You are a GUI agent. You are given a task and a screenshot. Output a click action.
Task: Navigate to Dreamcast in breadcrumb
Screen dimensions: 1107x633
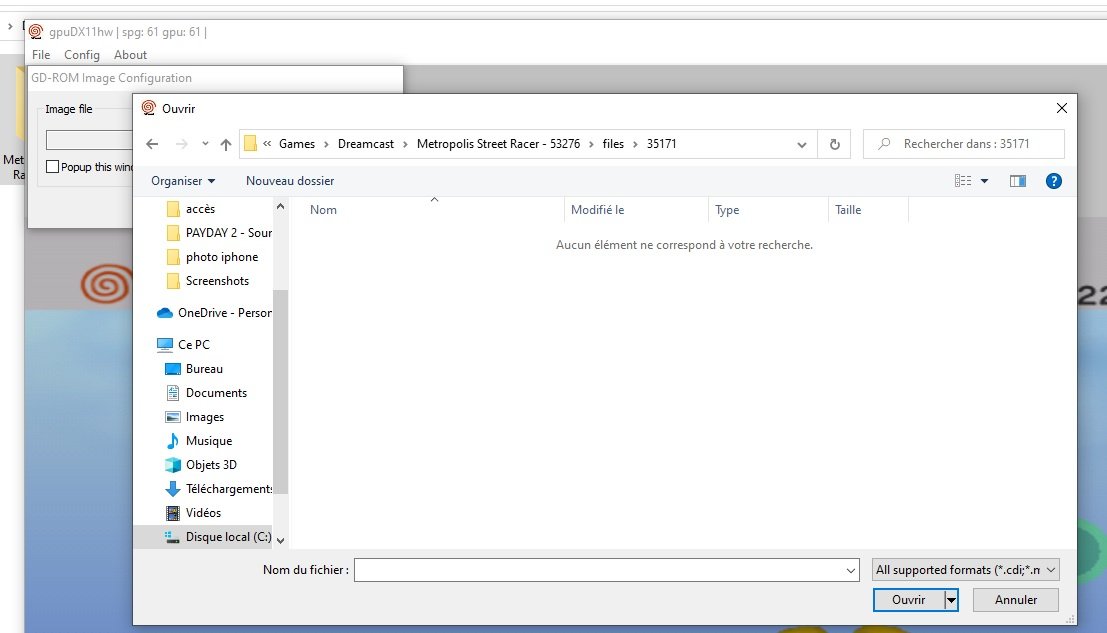(x=366, y=144)
